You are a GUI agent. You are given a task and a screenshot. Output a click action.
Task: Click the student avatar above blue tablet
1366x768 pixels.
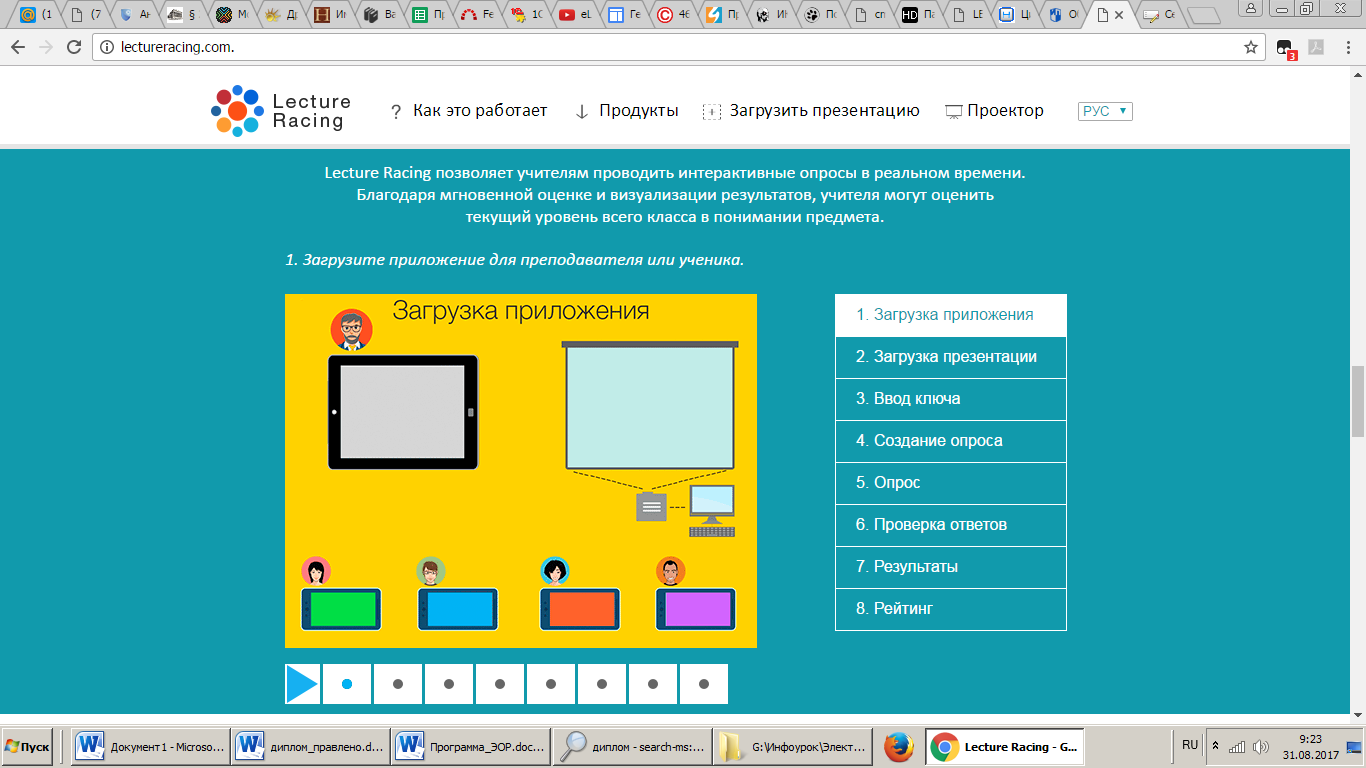point(431,571)
